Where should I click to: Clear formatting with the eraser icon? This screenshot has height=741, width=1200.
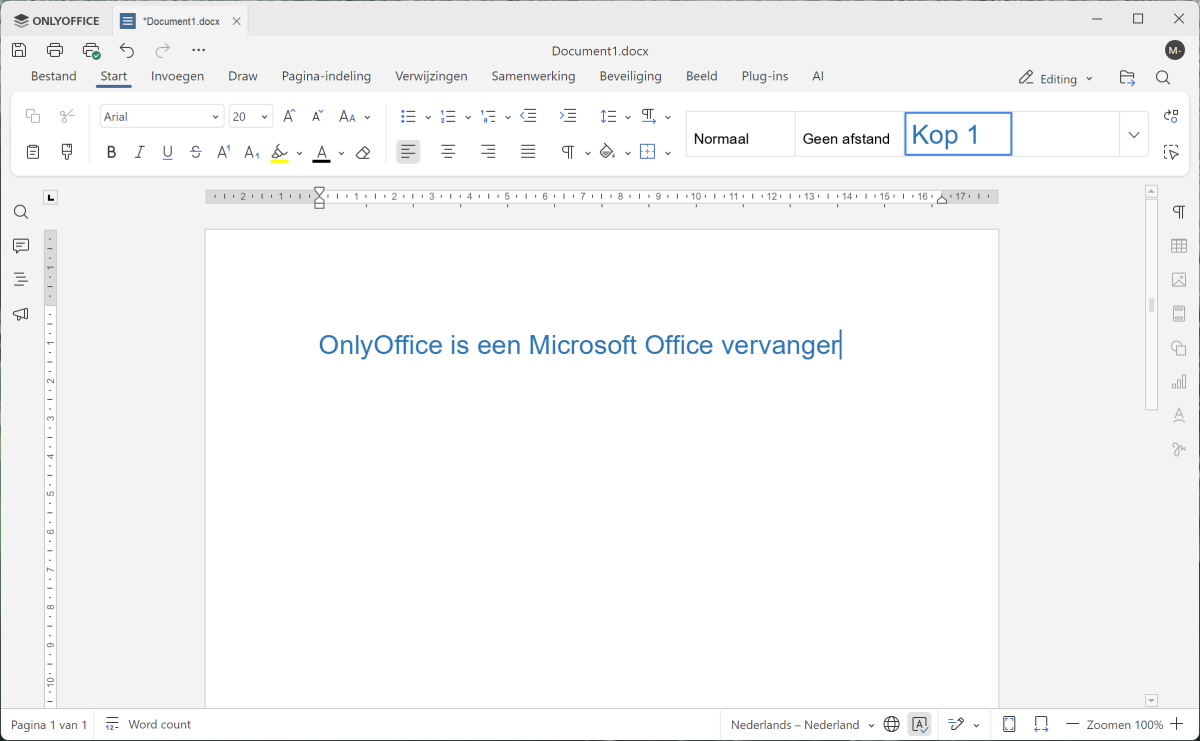coord(363,153)
